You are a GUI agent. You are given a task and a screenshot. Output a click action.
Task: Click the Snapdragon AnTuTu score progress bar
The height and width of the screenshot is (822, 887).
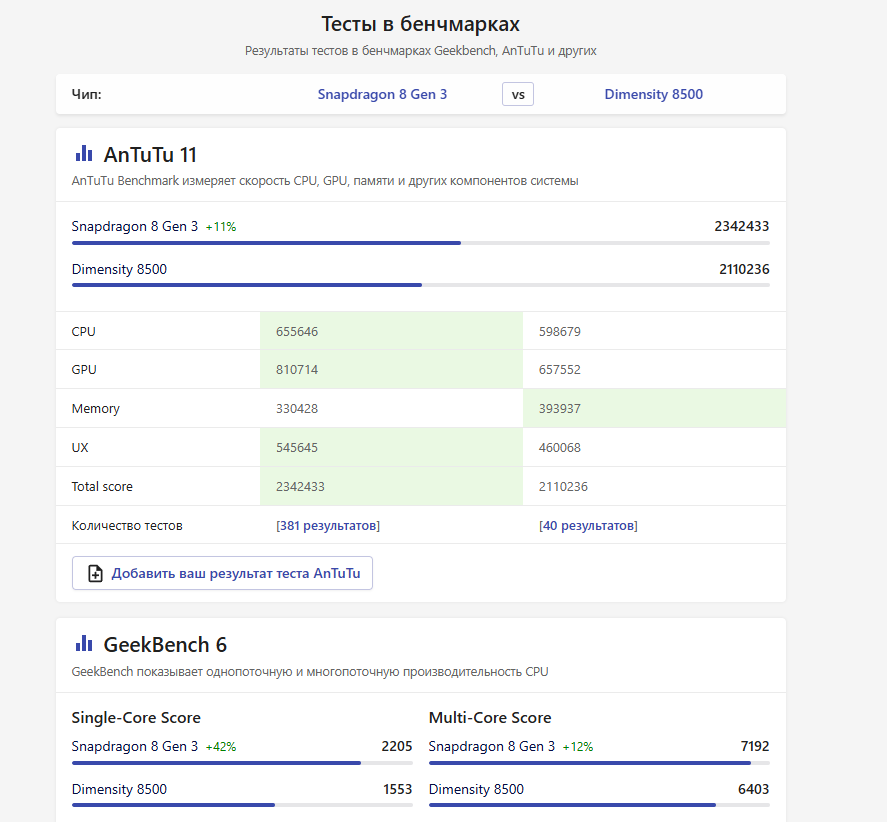(x=420, y=243)
